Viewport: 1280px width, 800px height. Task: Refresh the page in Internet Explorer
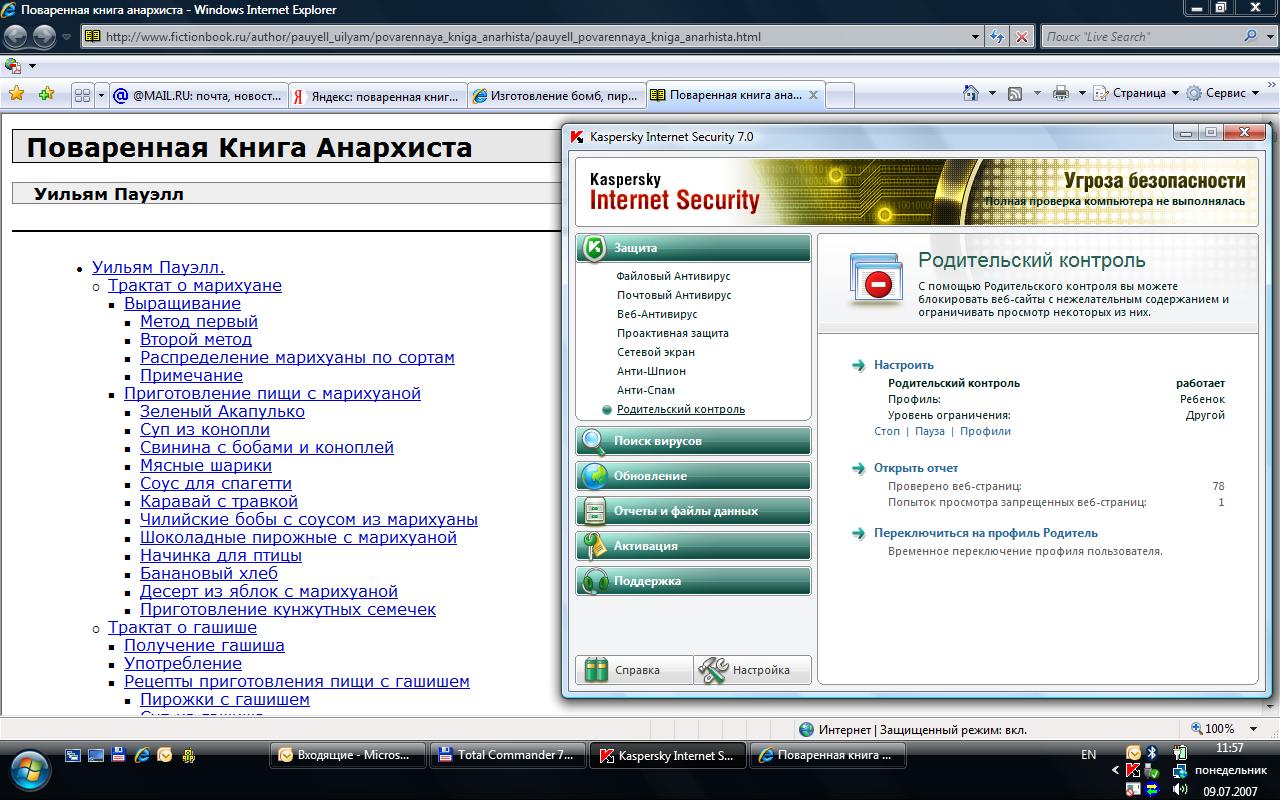point(997,37)
